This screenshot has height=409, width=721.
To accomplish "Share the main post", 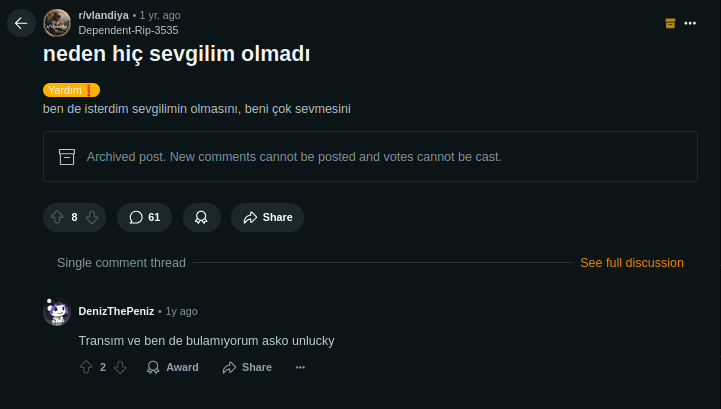I will click(267, 217).
